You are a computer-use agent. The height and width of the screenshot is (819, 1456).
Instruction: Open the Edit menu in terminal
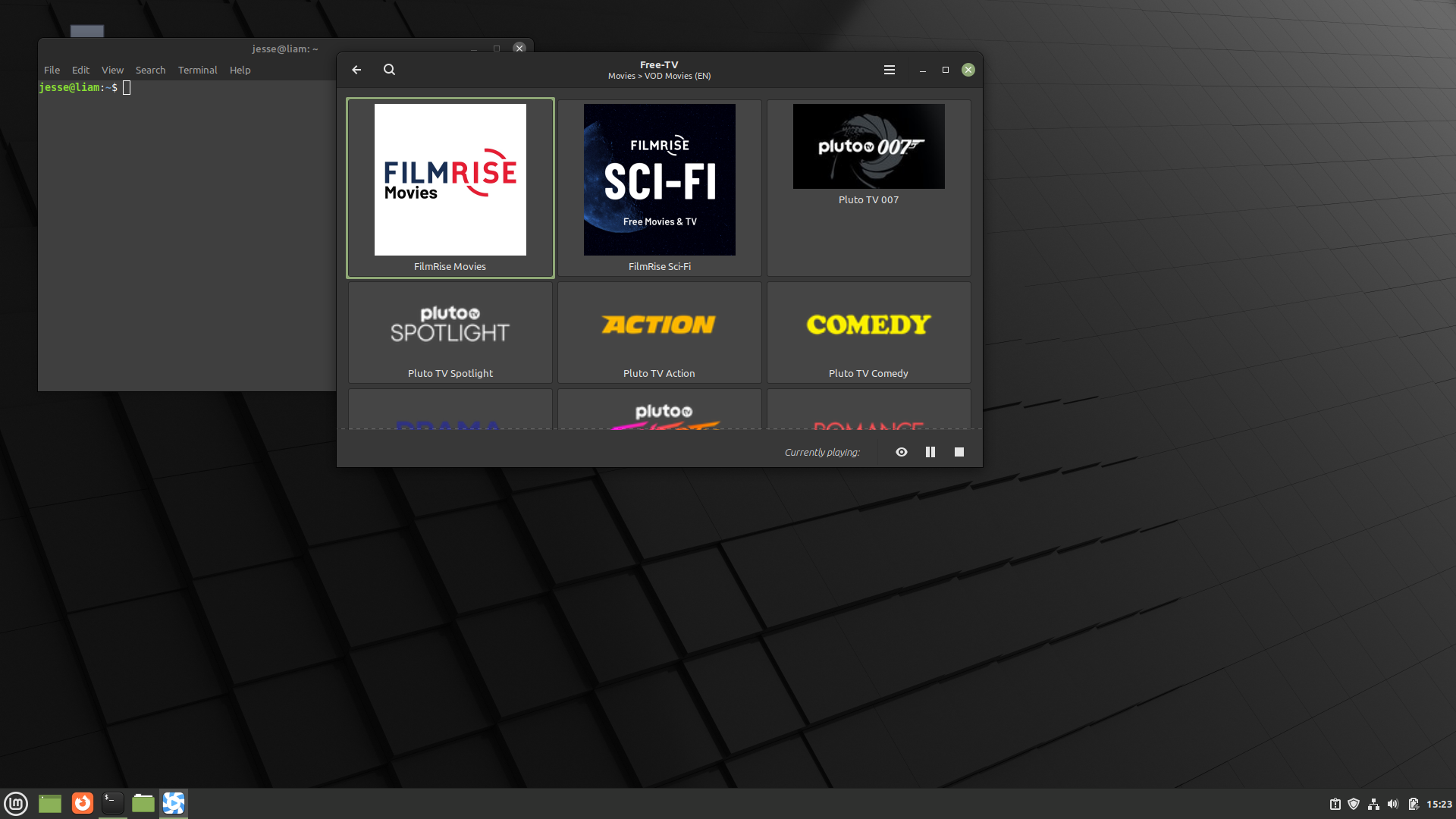tap(80, 70)
